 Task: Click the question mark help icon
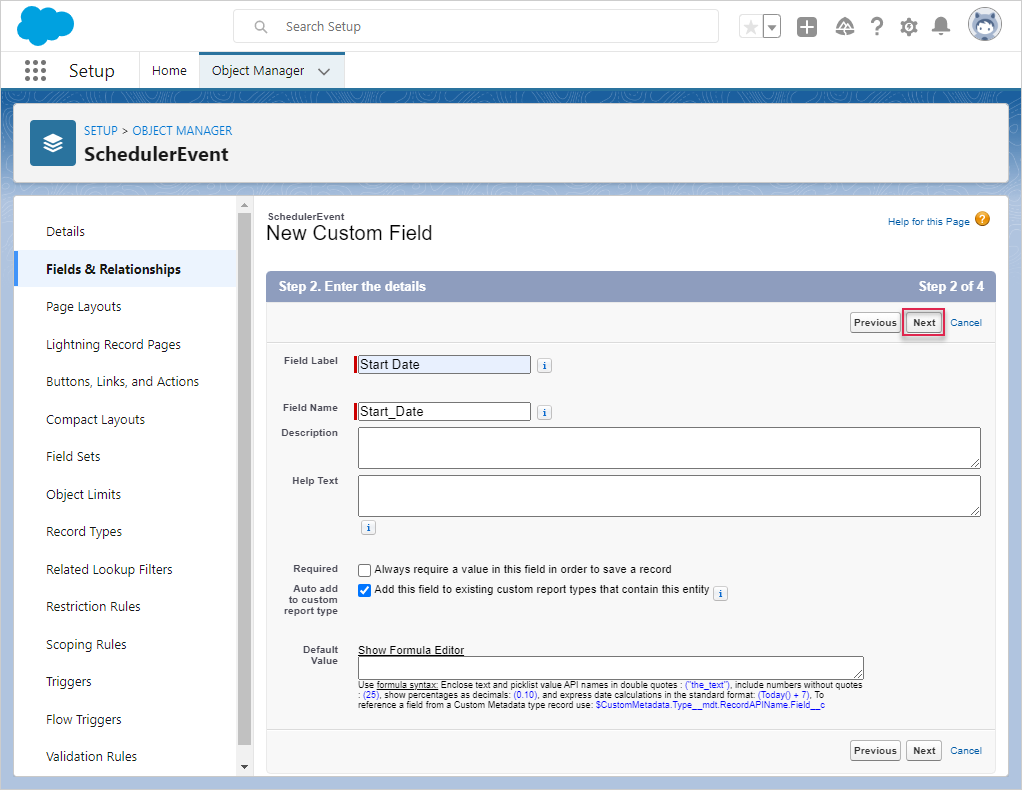pyautogui.click(x=876, y=27)
